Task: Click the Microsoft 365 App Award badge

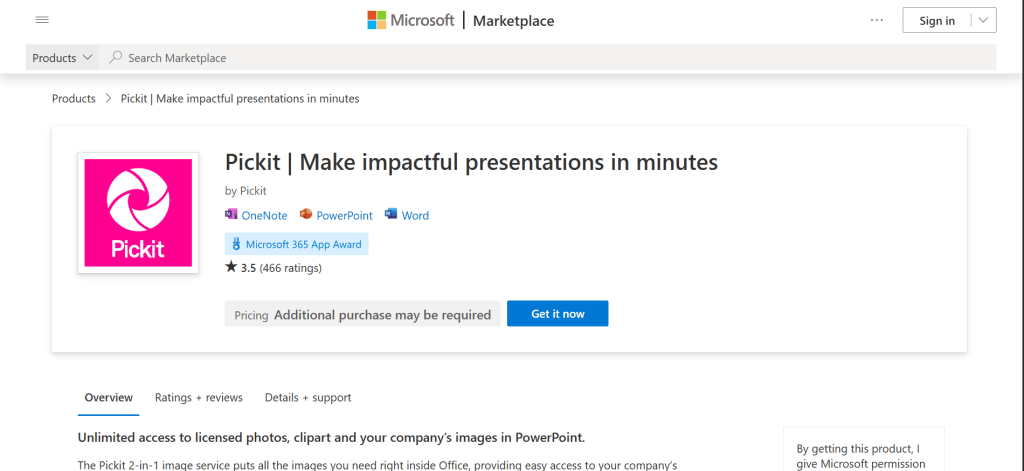Action: [x=297, y=243]
